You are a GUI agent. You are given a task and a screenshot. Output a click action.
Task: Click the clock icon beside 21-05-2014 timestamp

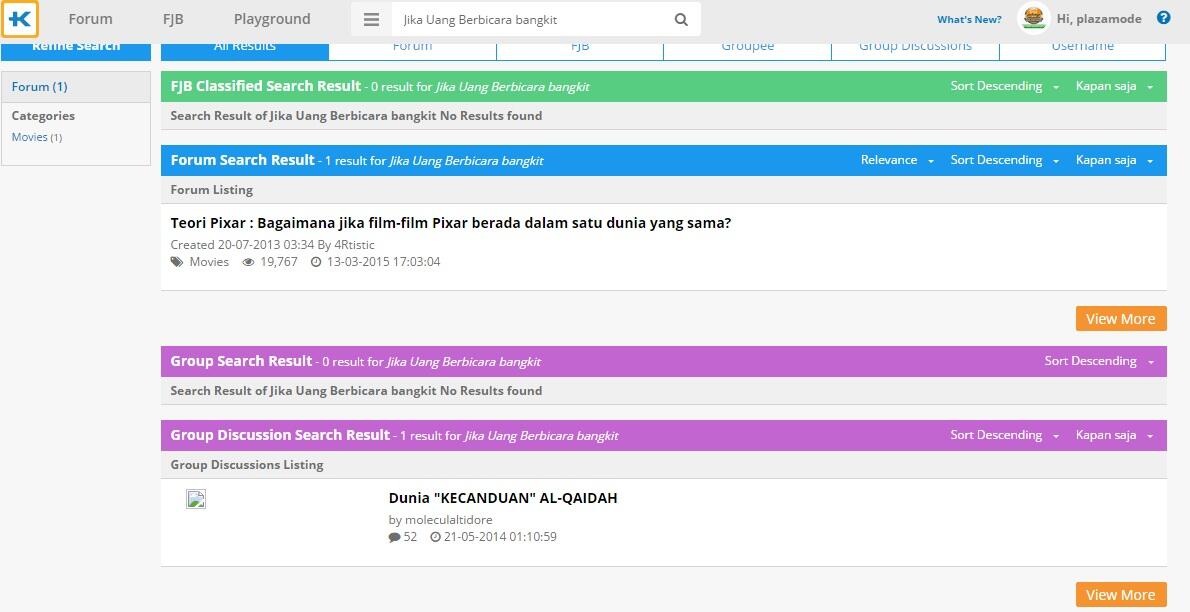pyautogui.click(x=436, y=536)
